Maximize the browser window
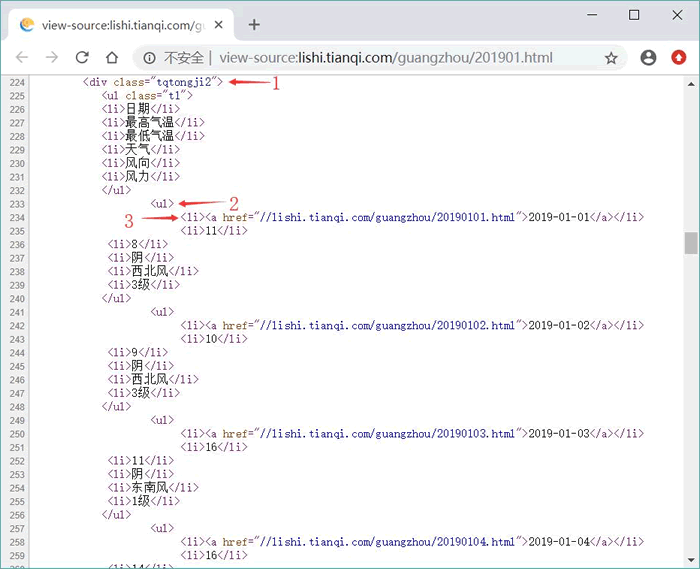 634,15
